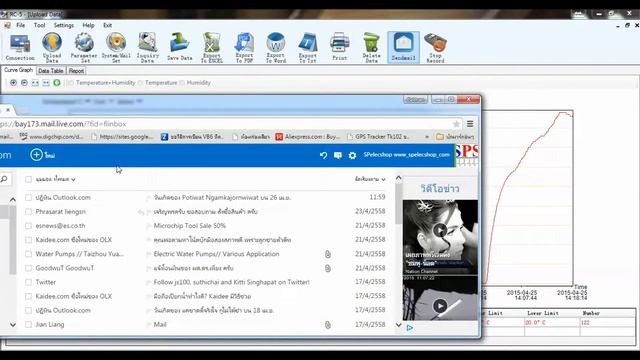640x360 pixels.
Task: Click the Inquiry Data toolbar icon
Action: 147,47
